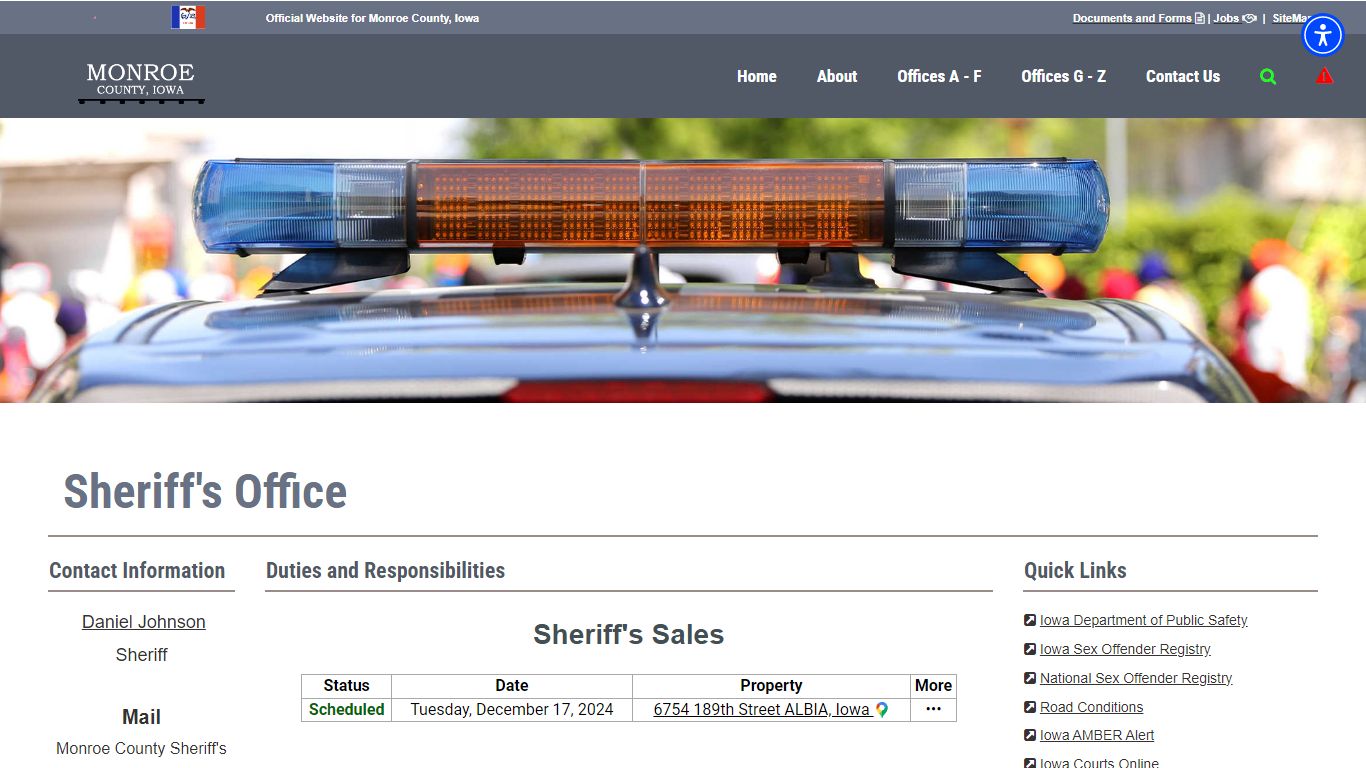Expand the About menu
Image resolution: width=1366 pixels, height=768 pixels.
[x=836, y=76]
